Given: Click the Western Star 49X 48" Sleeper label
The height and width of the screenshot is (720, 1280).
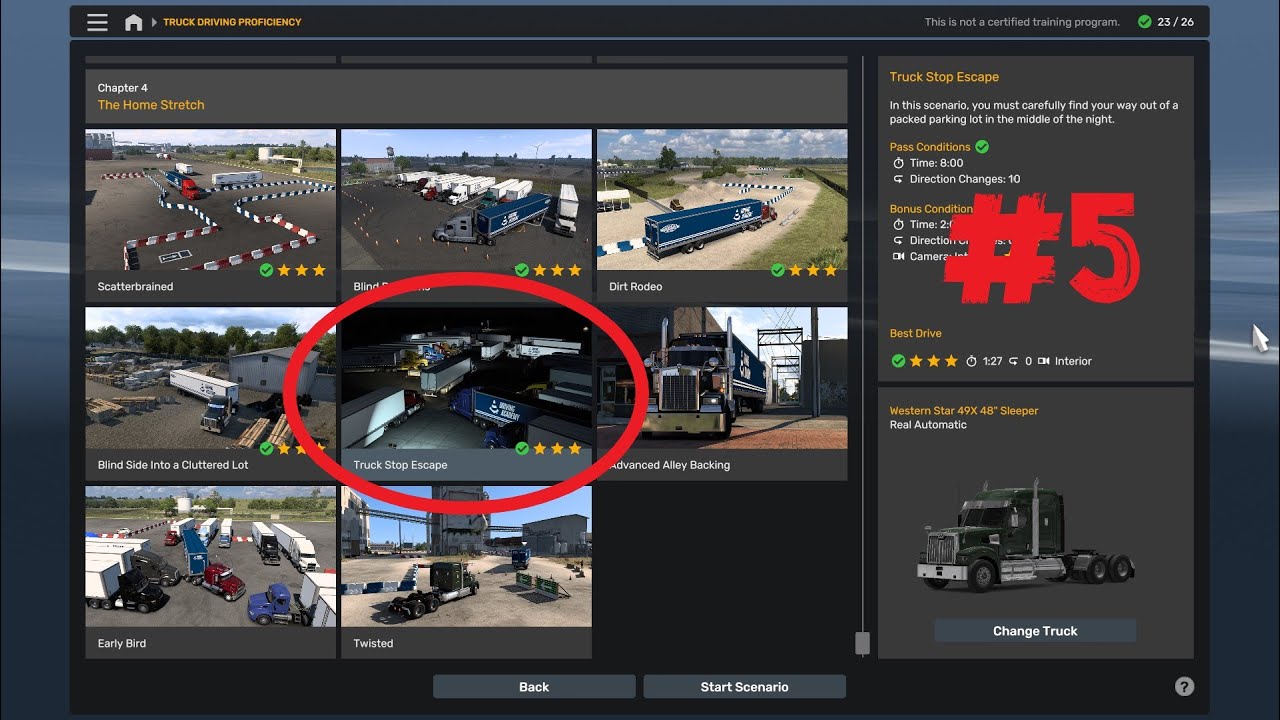Looking at the screenshot, I should pyautogui.click(x=964, y=411).
